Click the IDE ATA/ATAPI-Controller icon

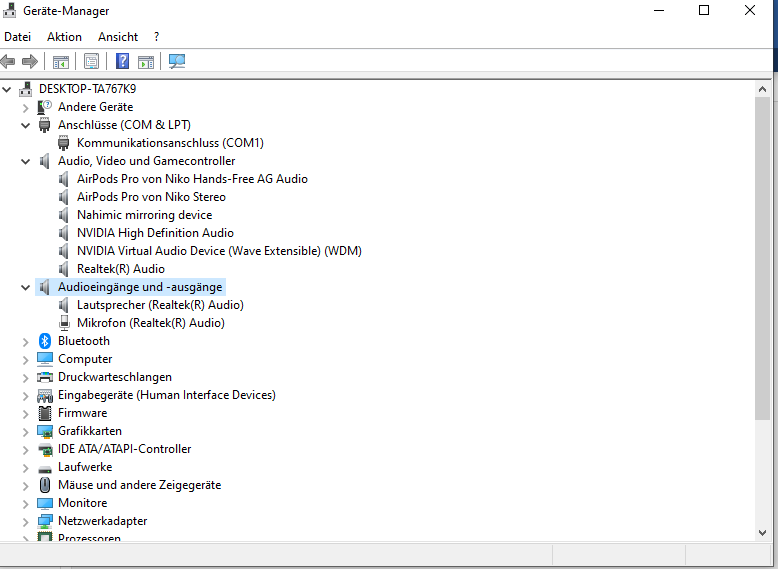point(45,449)
